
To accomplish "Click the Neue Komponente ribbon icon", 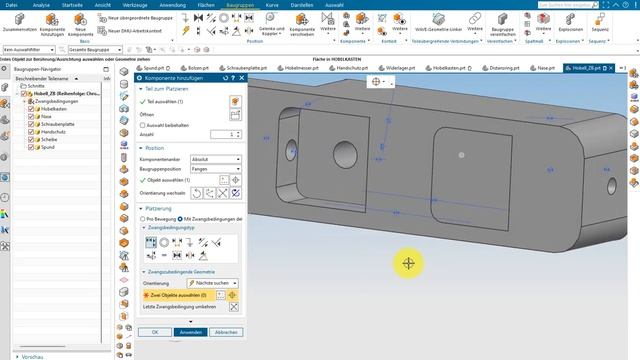I will tap(80, 20).
